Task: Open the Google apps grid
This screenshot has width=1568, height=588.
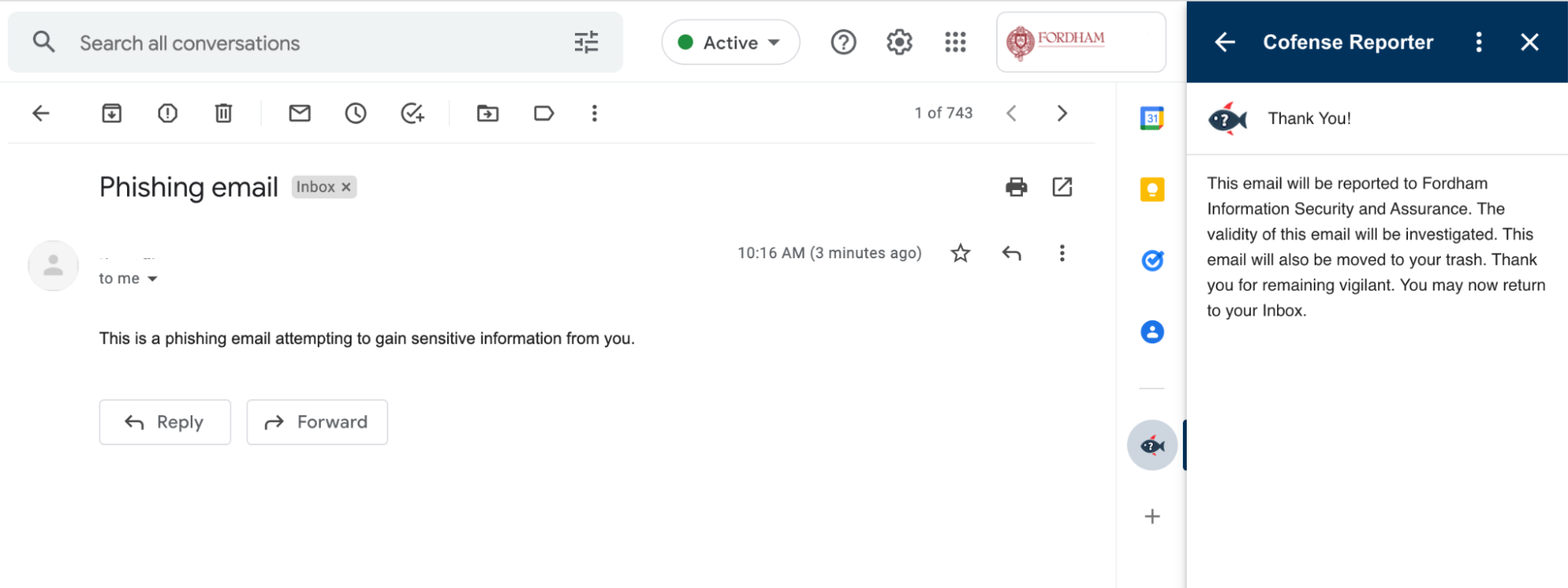Action: 955,42
